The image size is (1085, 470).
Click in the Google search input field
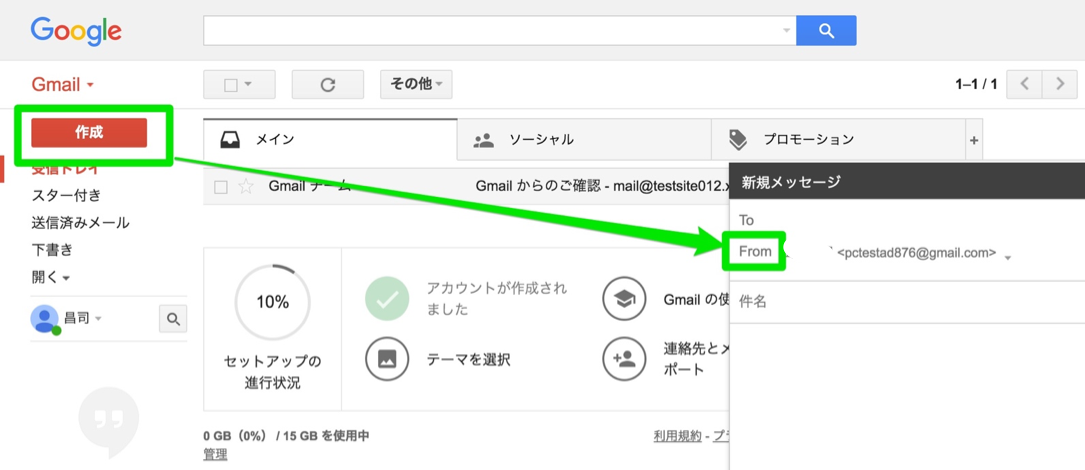[x=491, y=30]
